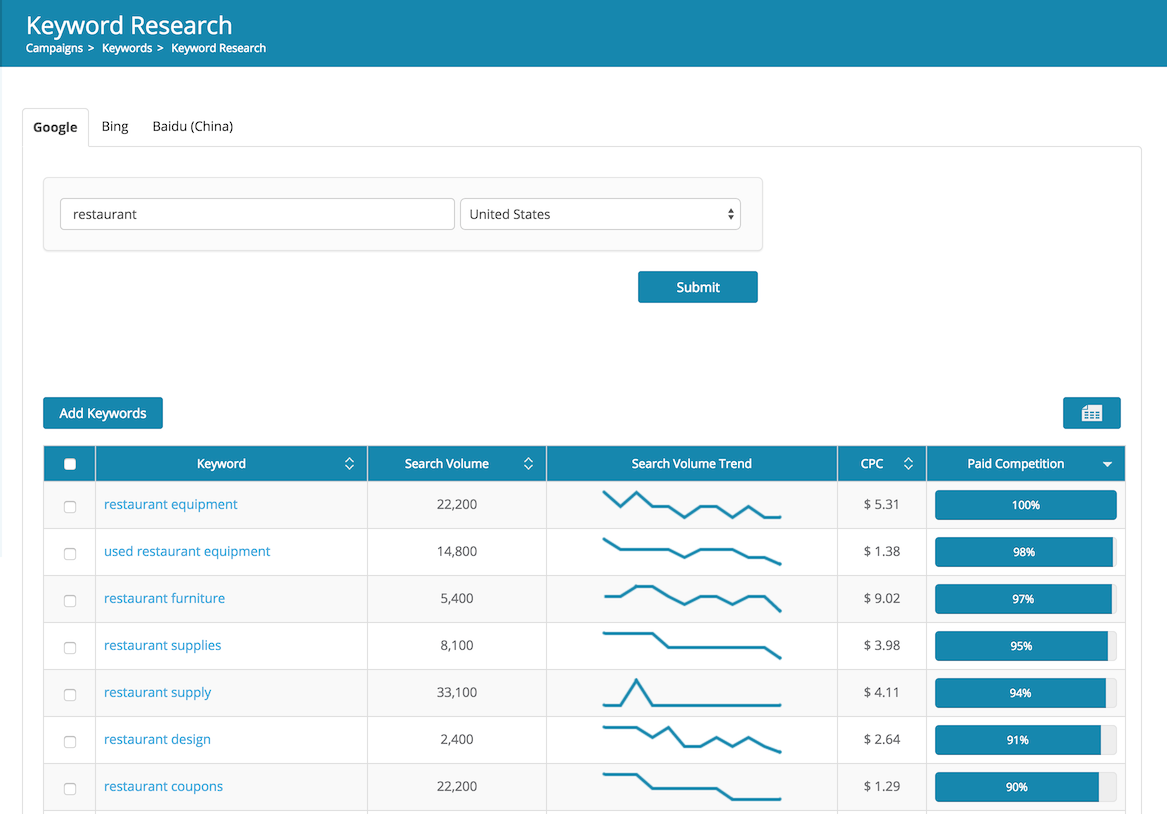Sort by Search Volume column arrows
The width and height of the screenshot is (1167, 814).
click(528, 464)
